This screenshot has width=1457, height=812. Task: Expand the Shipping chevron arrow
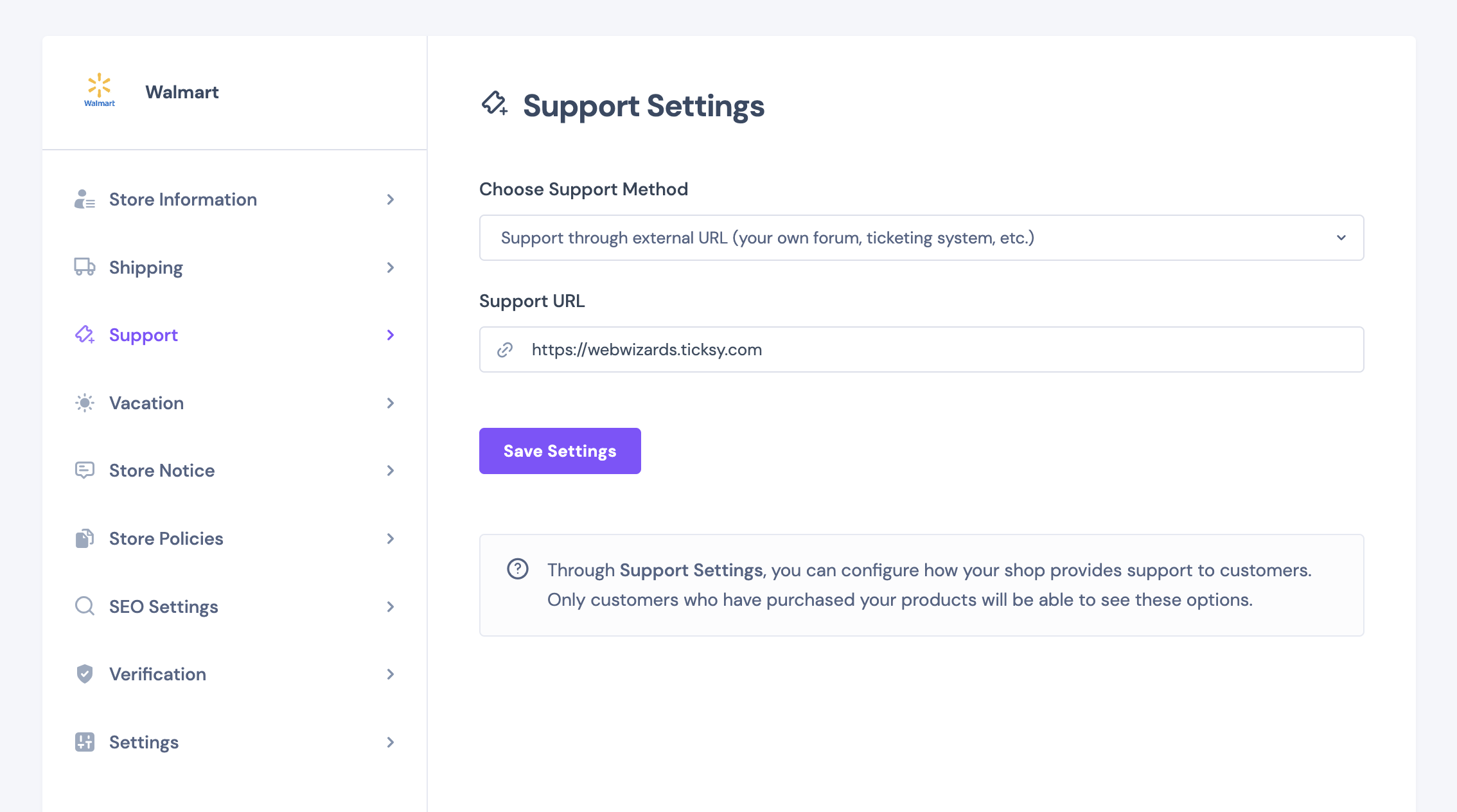coord(390,267)
